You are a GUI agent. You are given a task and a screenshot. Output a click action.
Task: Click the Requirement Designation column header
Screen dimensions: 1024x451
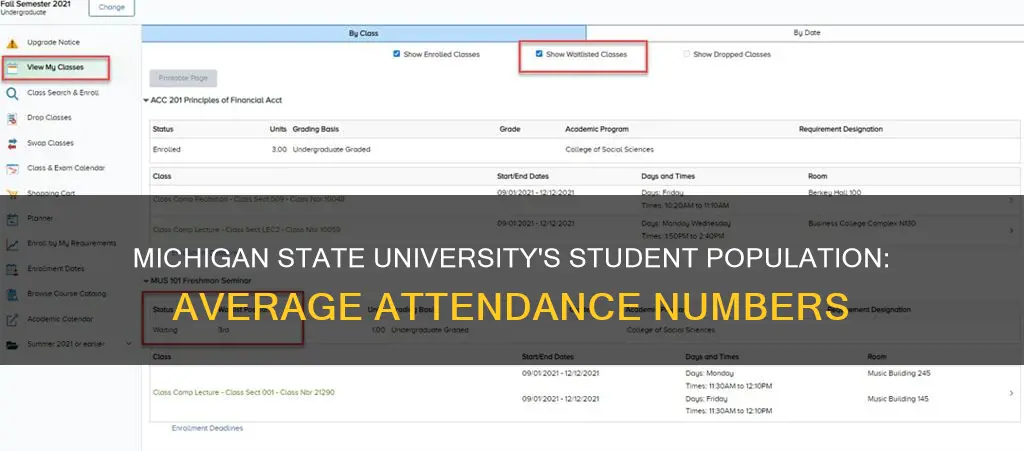click(x=840, y=129)
